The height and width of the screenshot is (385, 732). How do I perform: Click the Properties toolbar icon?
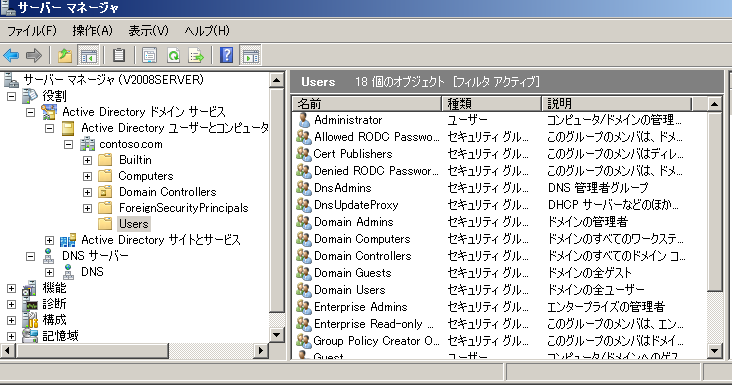pos(149,56)
